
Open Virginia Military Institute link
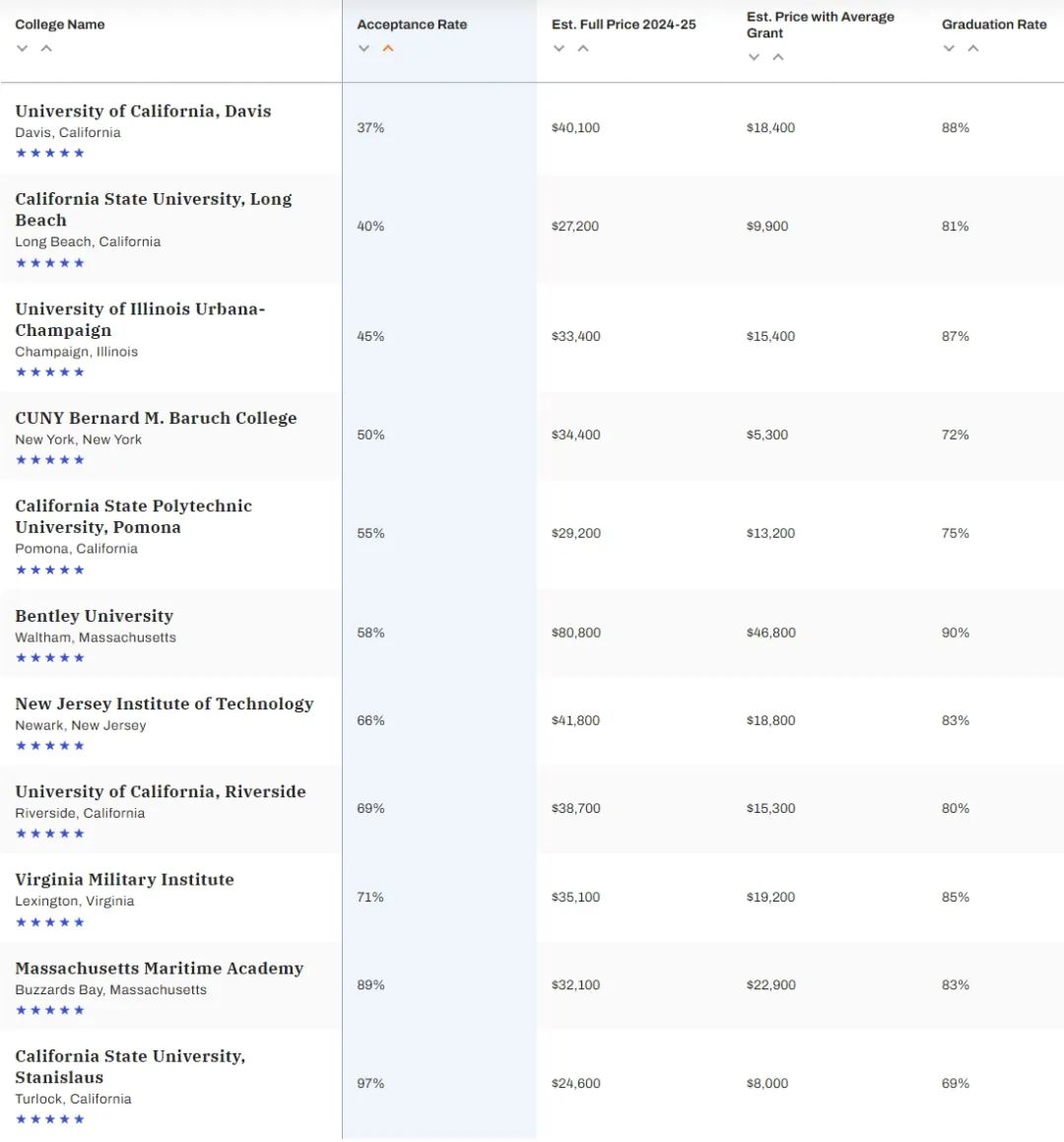point(125,880)
